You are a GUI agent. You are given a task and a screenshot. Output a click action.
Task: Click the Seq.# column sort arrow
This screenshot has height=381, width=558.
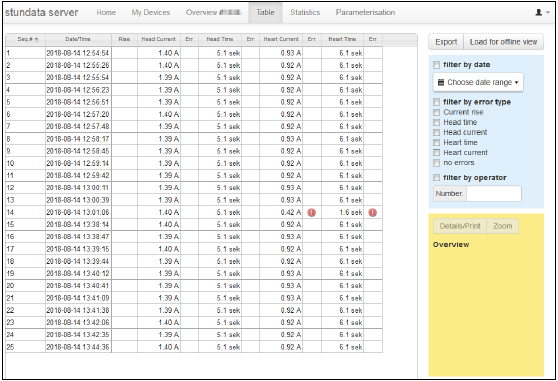point(37,39)
